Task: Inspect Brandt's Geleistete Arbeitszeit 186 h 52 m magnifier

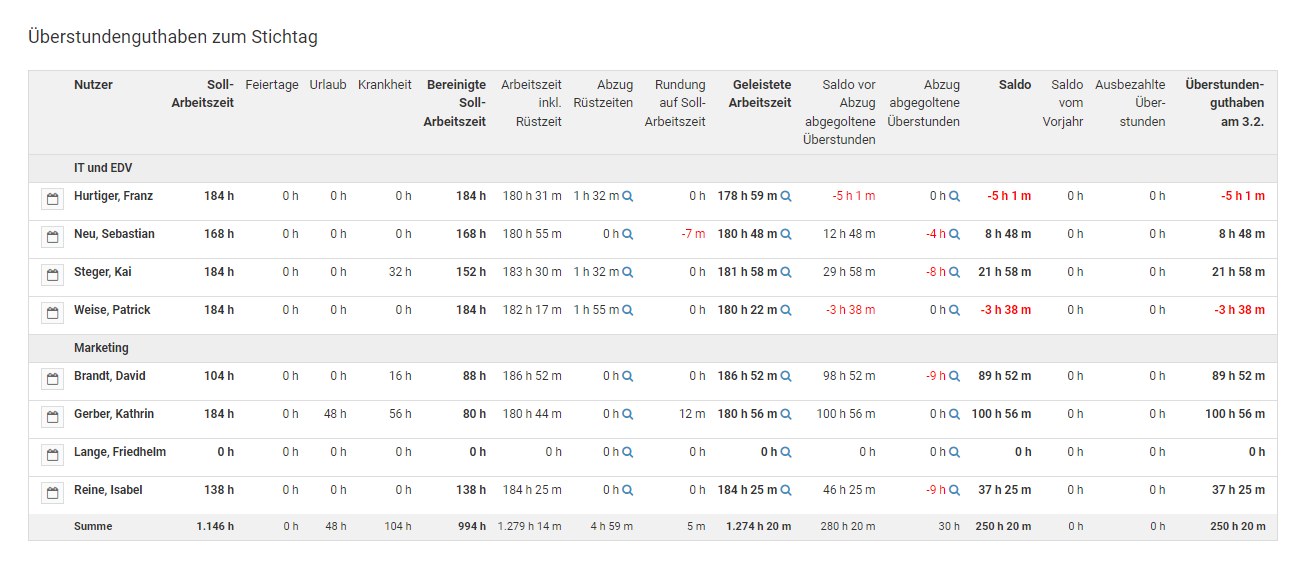Action: coord(786,377)
